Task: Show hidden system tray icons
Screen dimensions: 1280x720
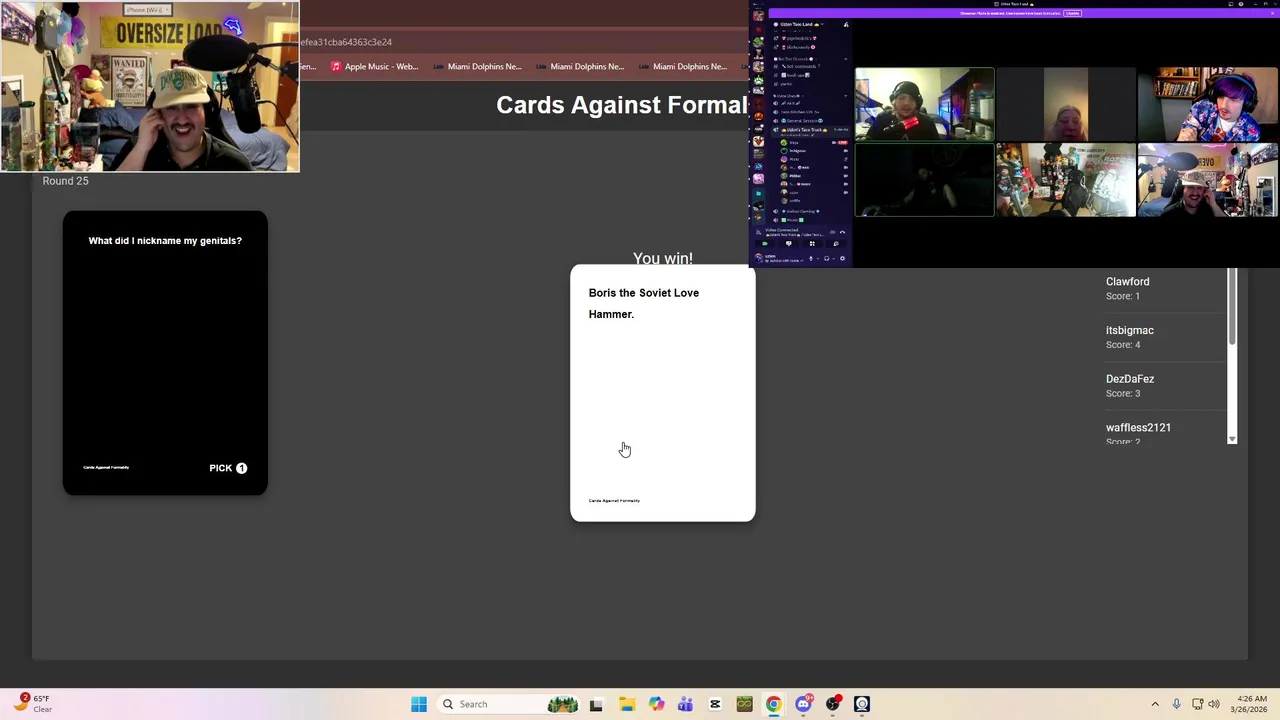Action: (x=1155, y=704)
